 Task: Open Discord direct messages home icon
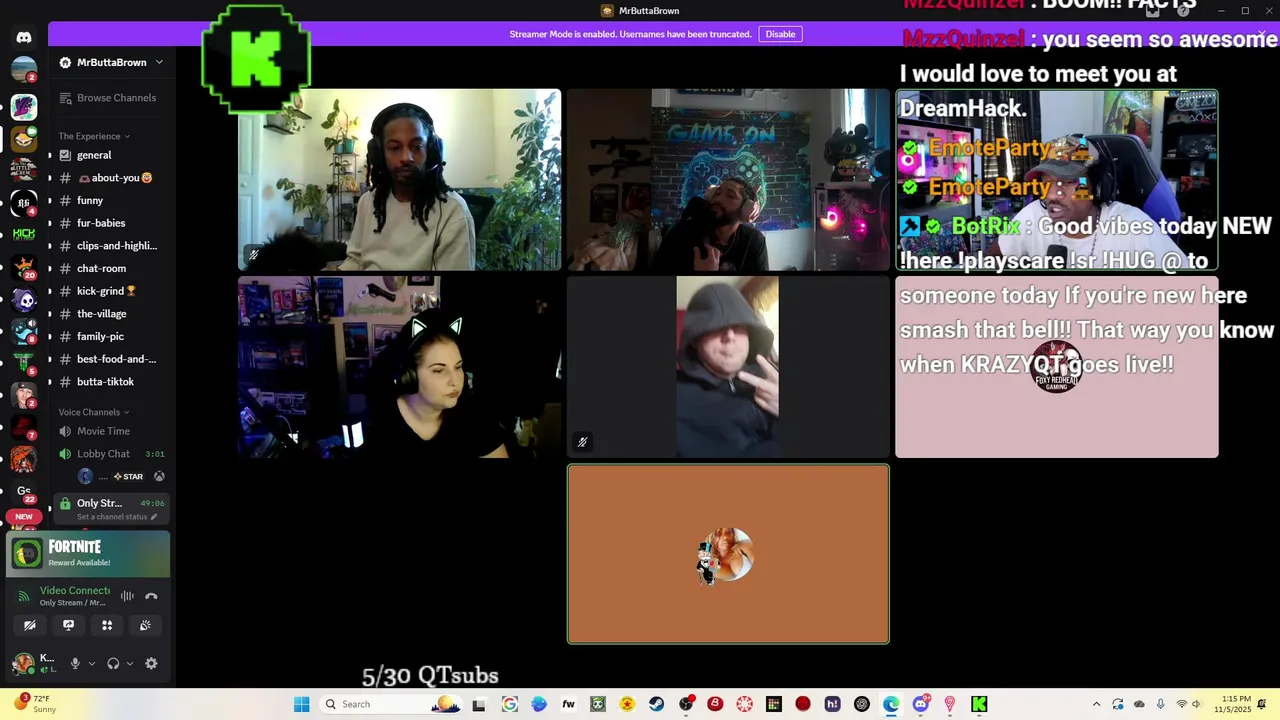tap(24, 37)
